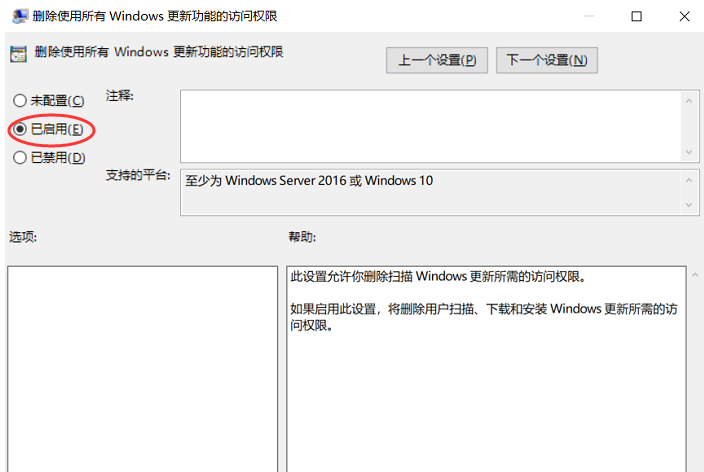Jump to 下一个设置 policy

click(x=546, y=60)
